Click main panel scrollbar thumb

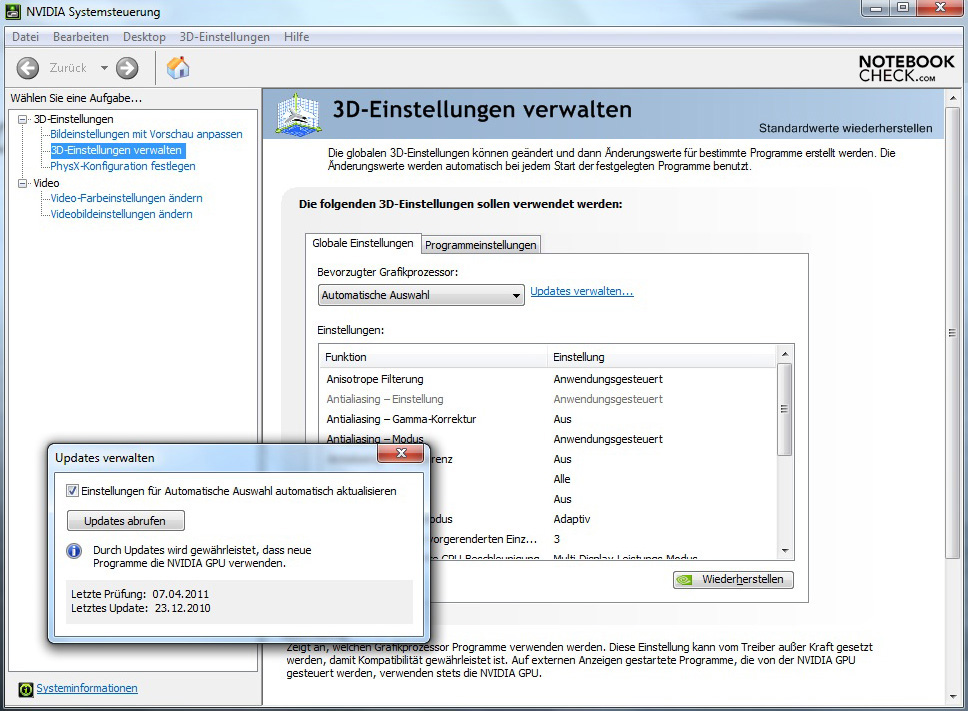pos(953,333)
